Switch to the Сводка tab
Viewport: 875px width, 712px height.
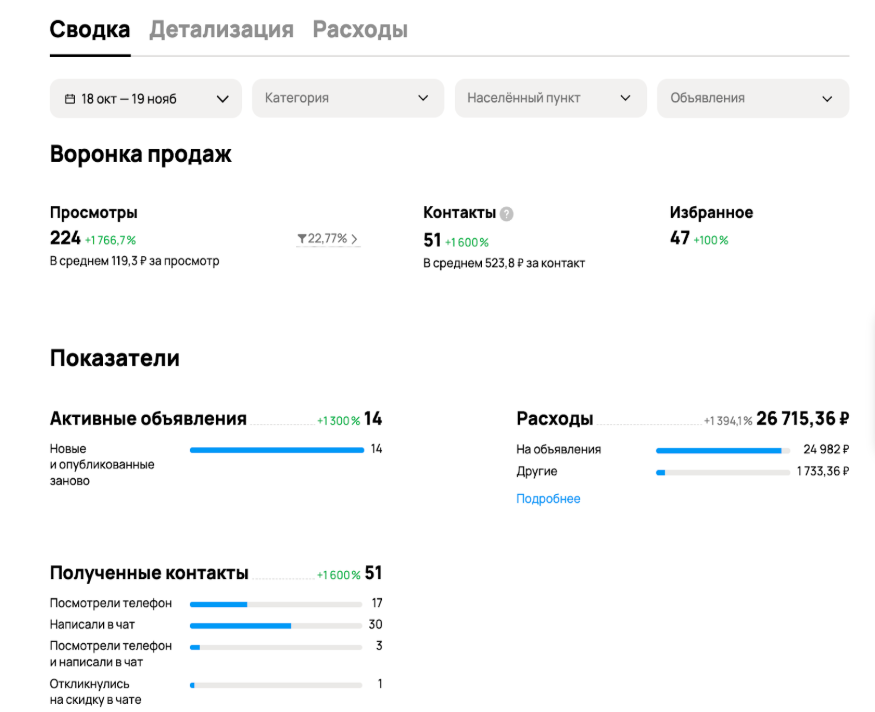coord(90,30)
